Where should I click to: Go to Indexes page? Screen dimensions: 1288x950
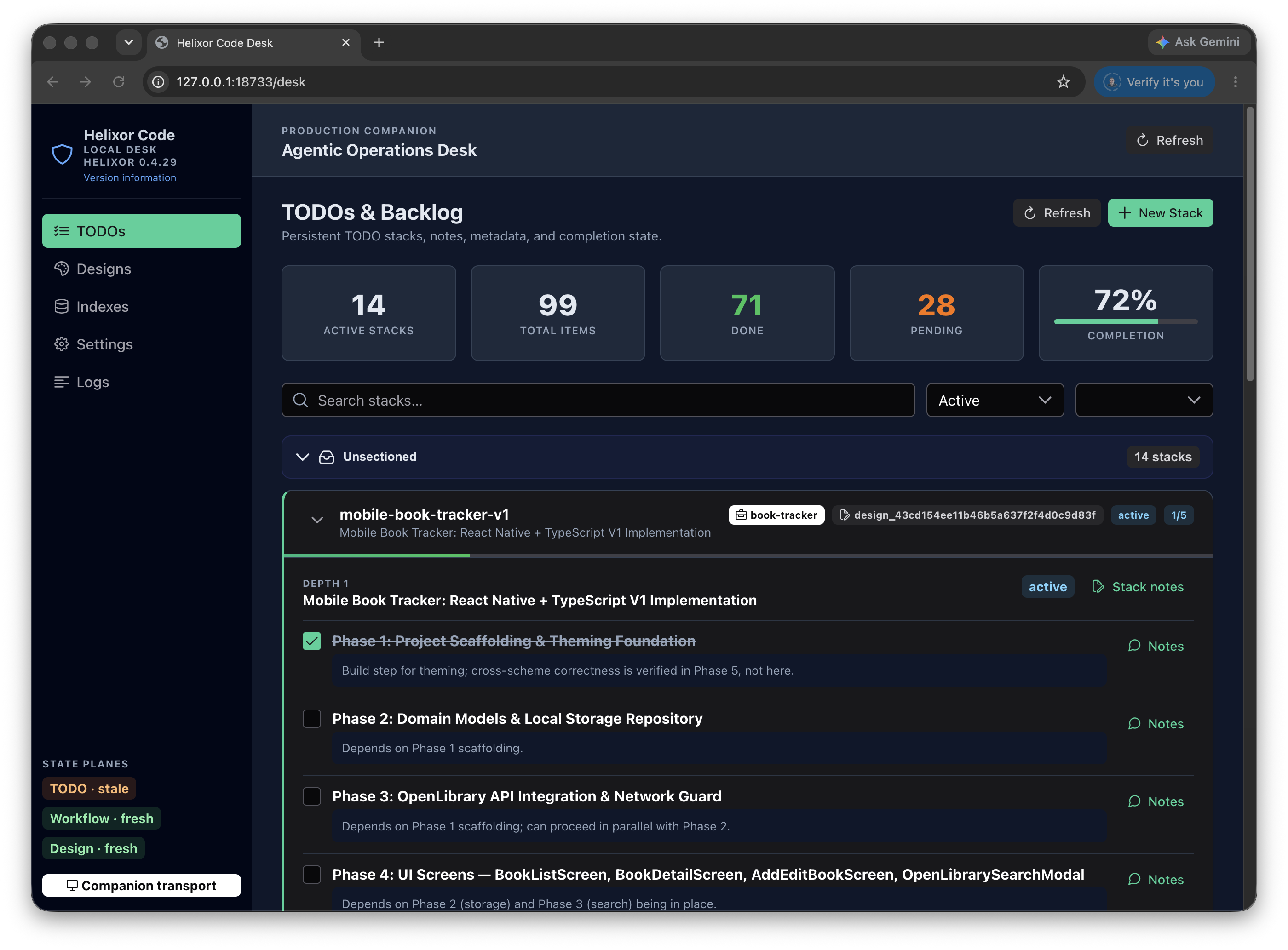(x=142, y=307)
